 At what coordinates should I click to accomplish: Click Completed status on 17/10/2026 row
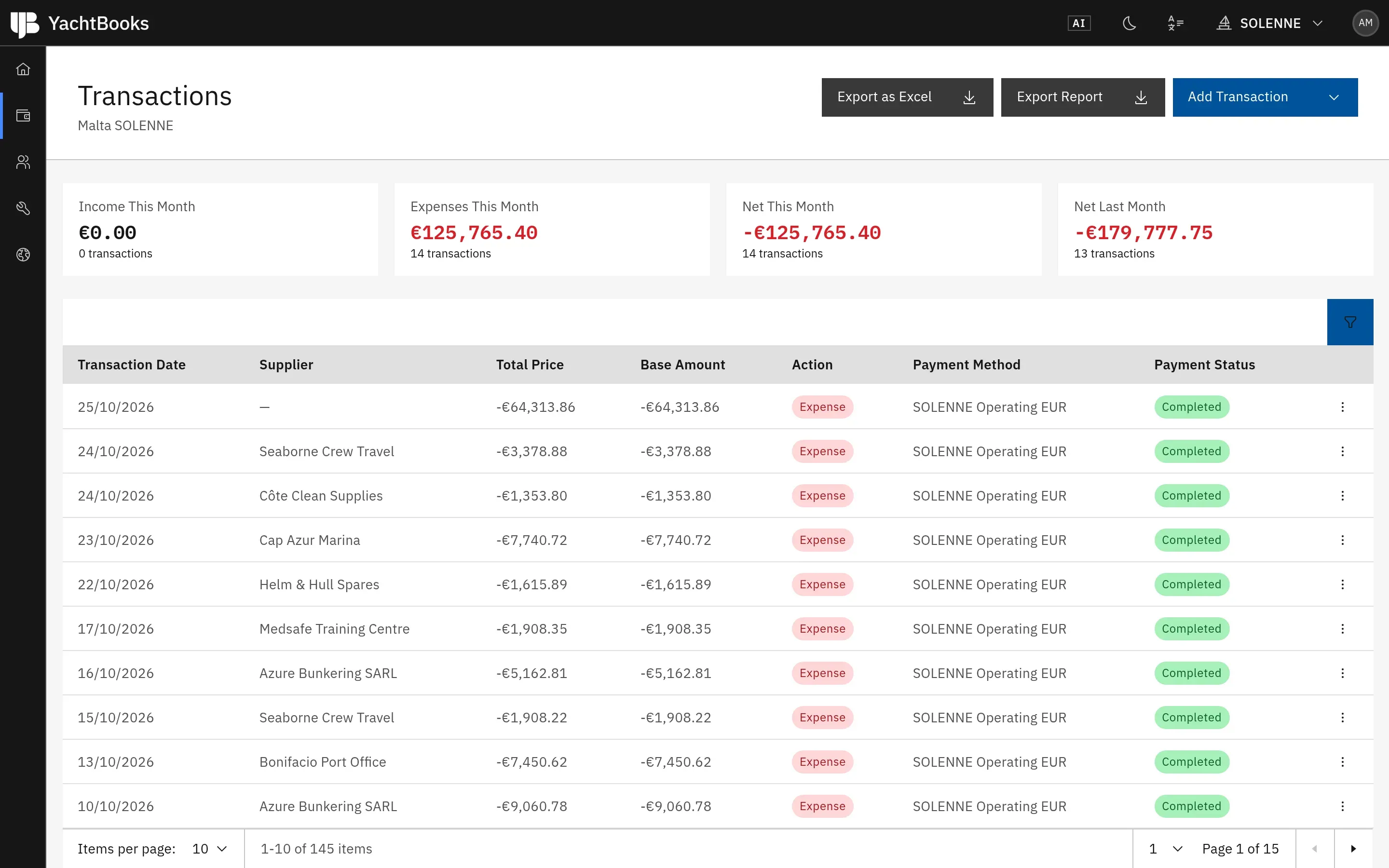[x=1191, y=629]
